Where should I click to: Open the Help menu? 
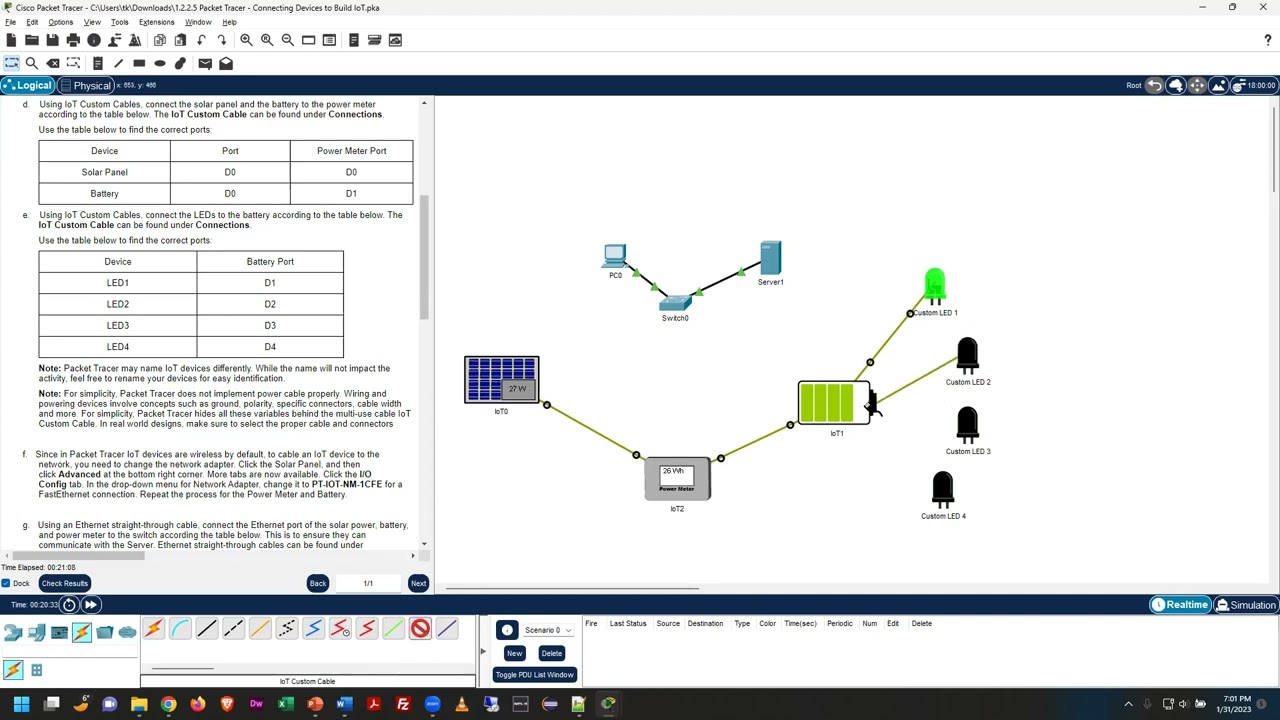[229, 22]
